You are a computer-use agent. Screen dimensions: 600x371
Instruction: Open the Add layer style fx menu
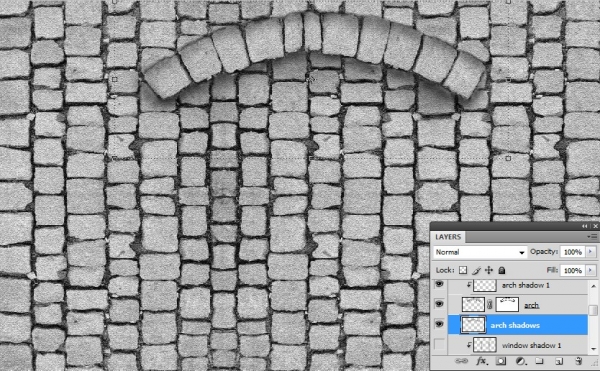(481, 361)
